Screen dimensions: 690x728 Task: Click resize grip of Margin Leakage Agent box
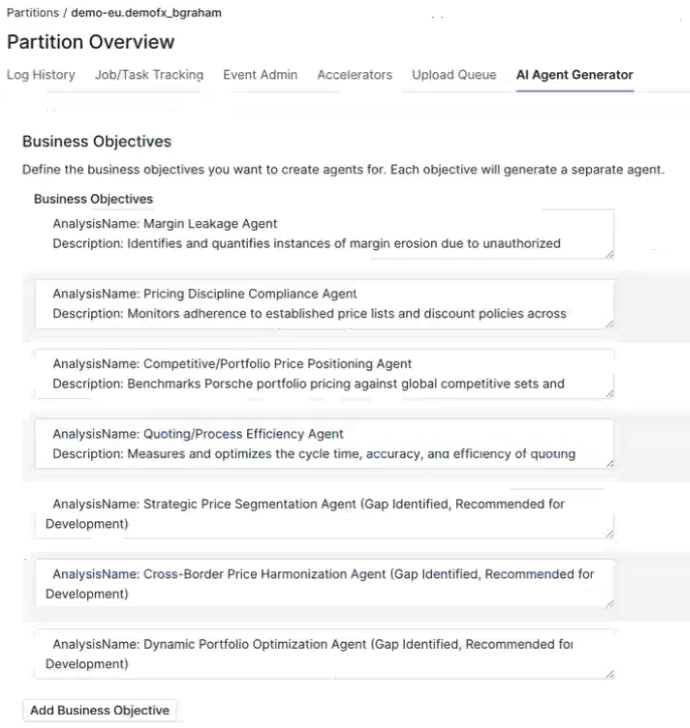(x=609, y=254)
